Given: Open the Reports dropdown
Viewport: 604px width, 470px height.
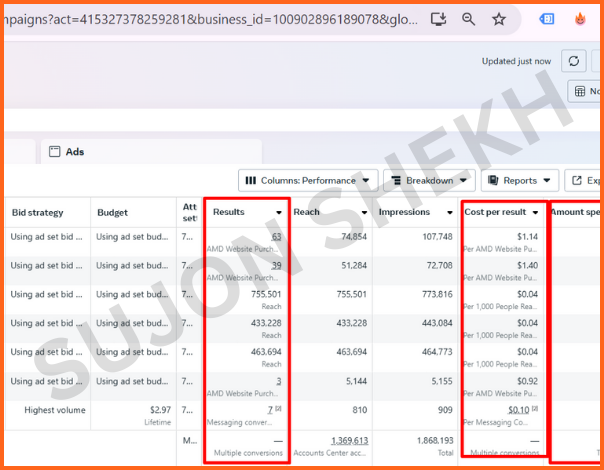Looking at the screenshot, I should coord(519,181).
